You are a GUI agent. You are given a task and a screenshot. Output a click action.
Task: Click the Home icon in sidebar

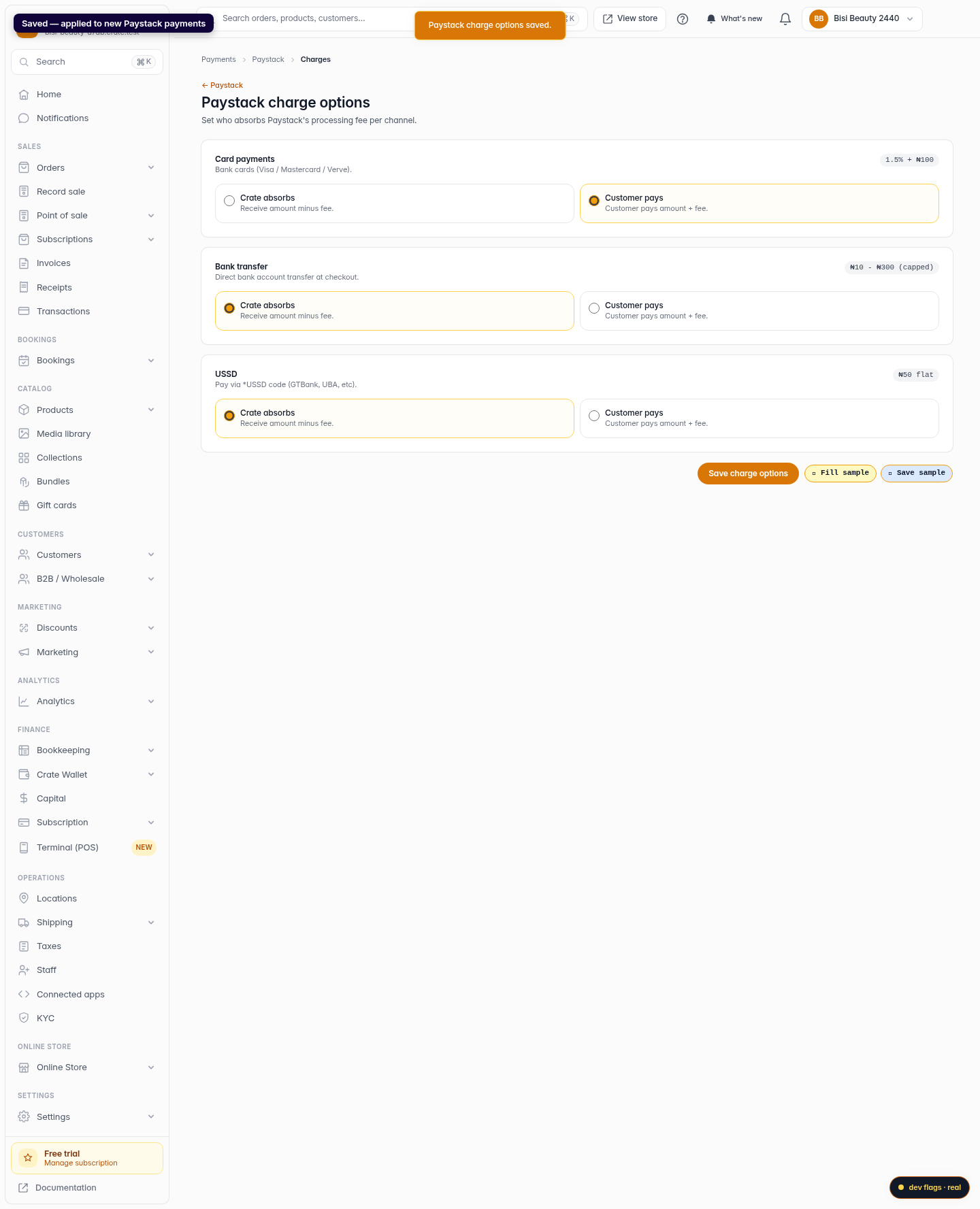[x=24, y=95]
